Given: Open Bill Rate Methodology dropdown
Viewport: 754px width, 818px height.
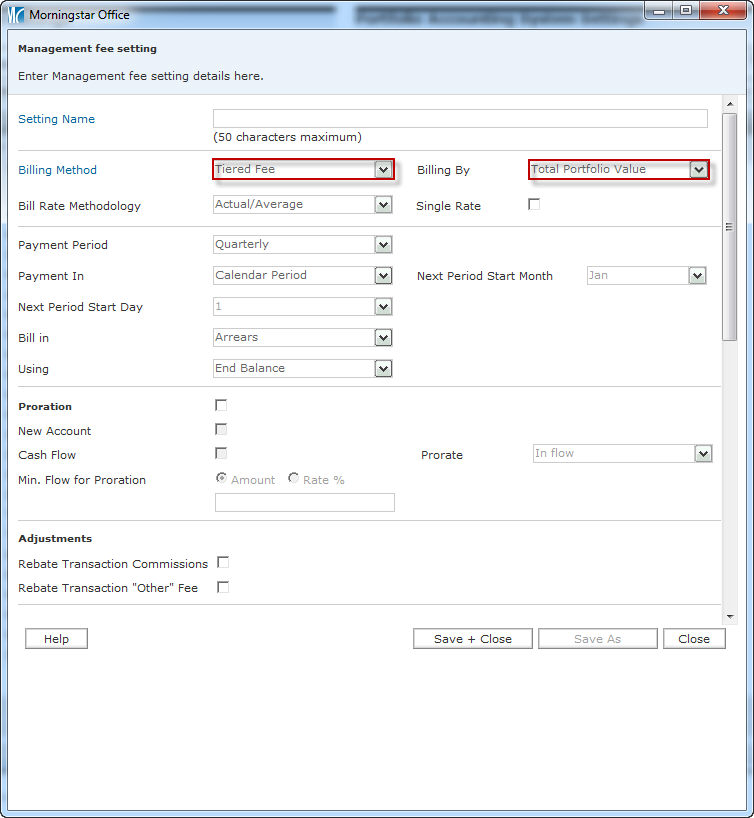Looking at the screenshot, I should (x=303, y=204).
